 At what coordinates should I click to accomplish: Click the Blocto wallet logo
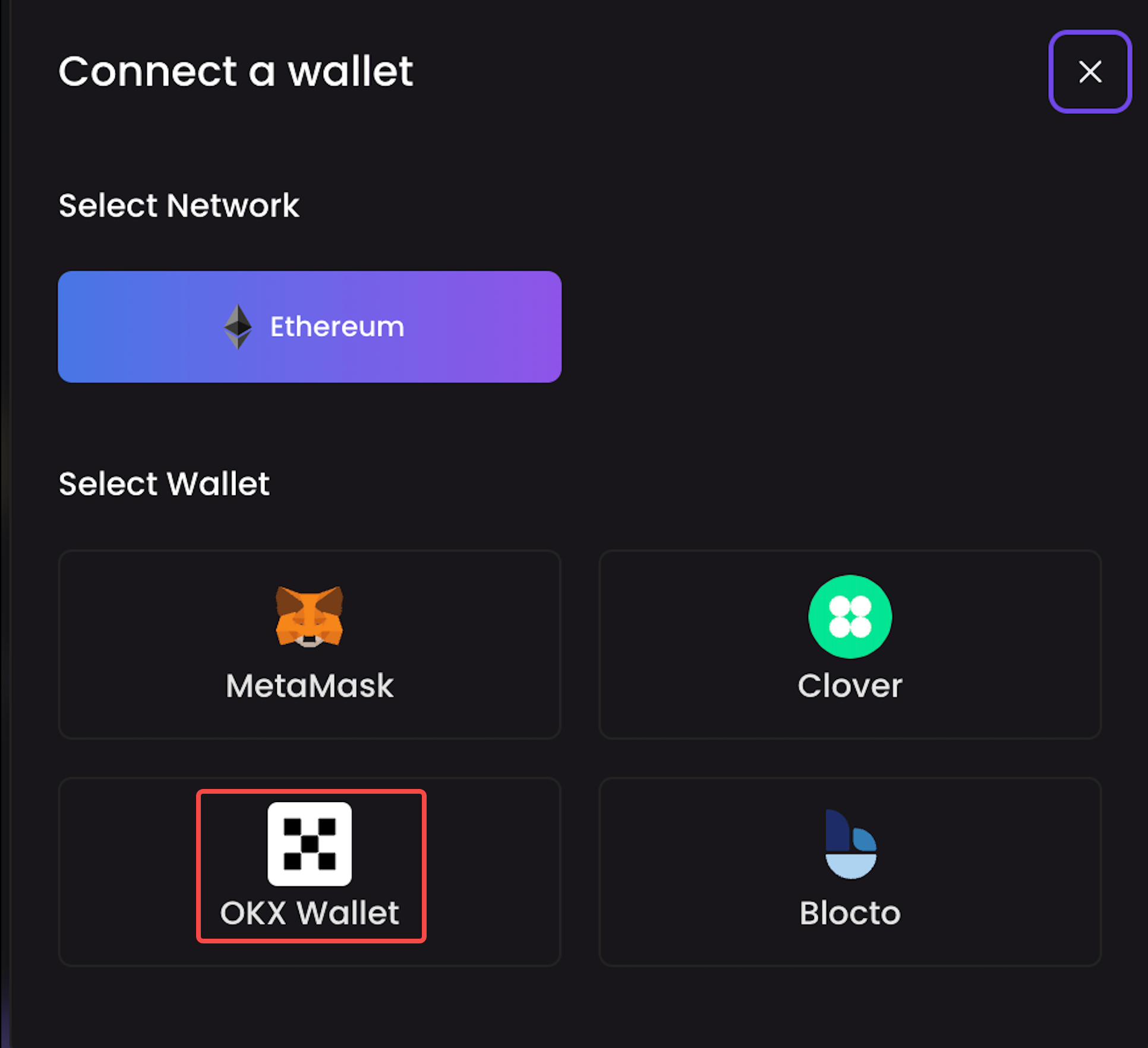[x=850, y=844]
